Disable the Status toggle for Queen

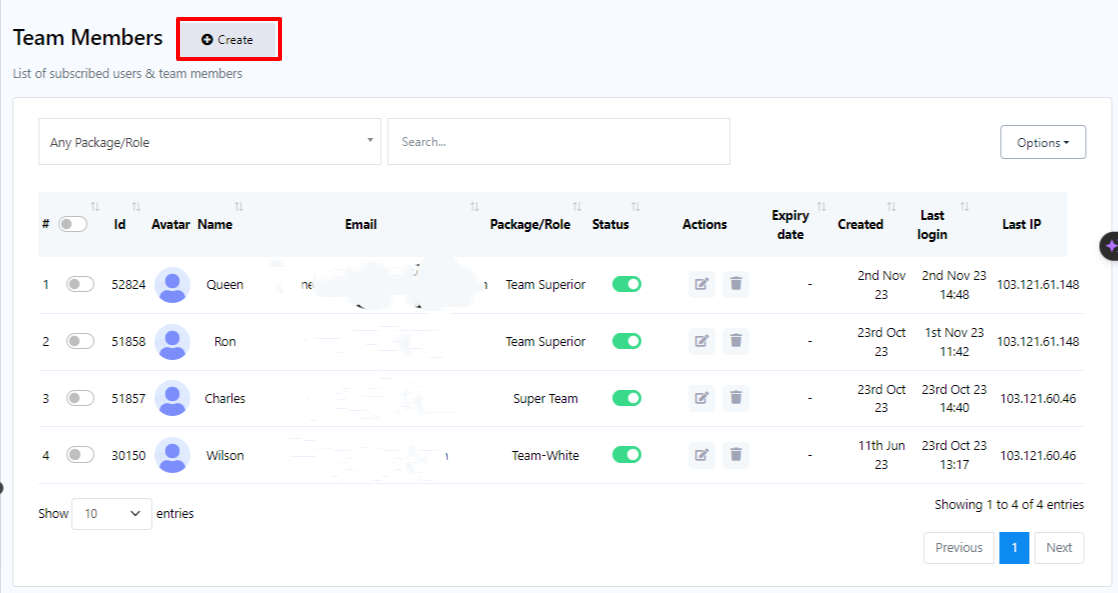click(627, 284)
